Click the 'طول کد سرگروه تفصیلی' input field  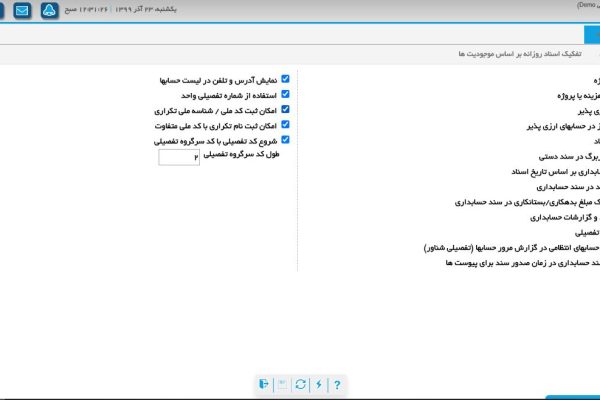click(x=179, y=157)
